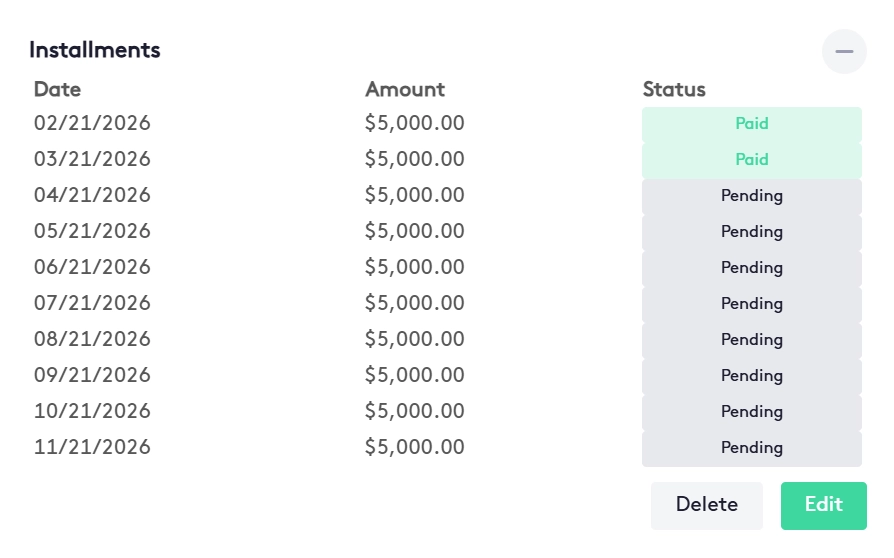Click the Status column header
Viewport: 894px width, 558px height.
[674, 89]
